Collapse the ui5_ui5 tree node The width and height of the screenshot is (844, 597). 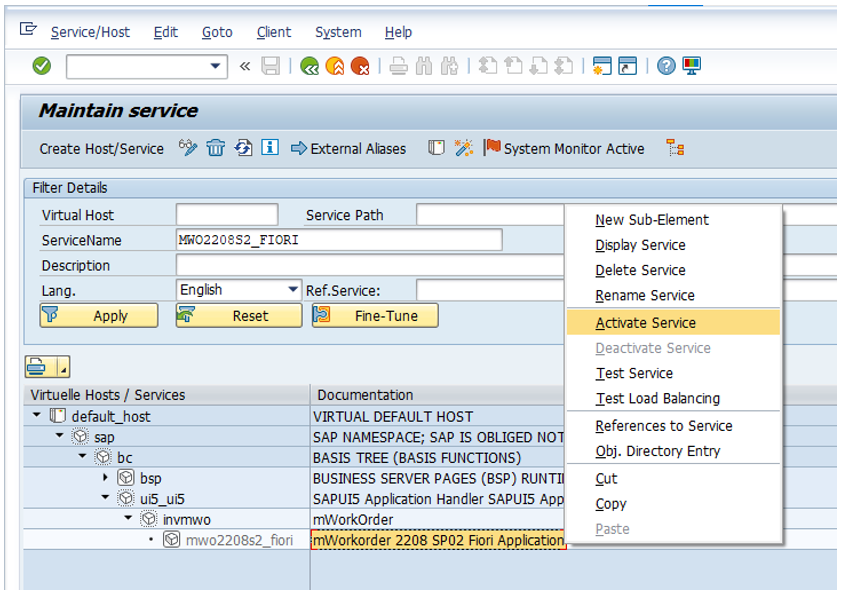pos(106,498)
